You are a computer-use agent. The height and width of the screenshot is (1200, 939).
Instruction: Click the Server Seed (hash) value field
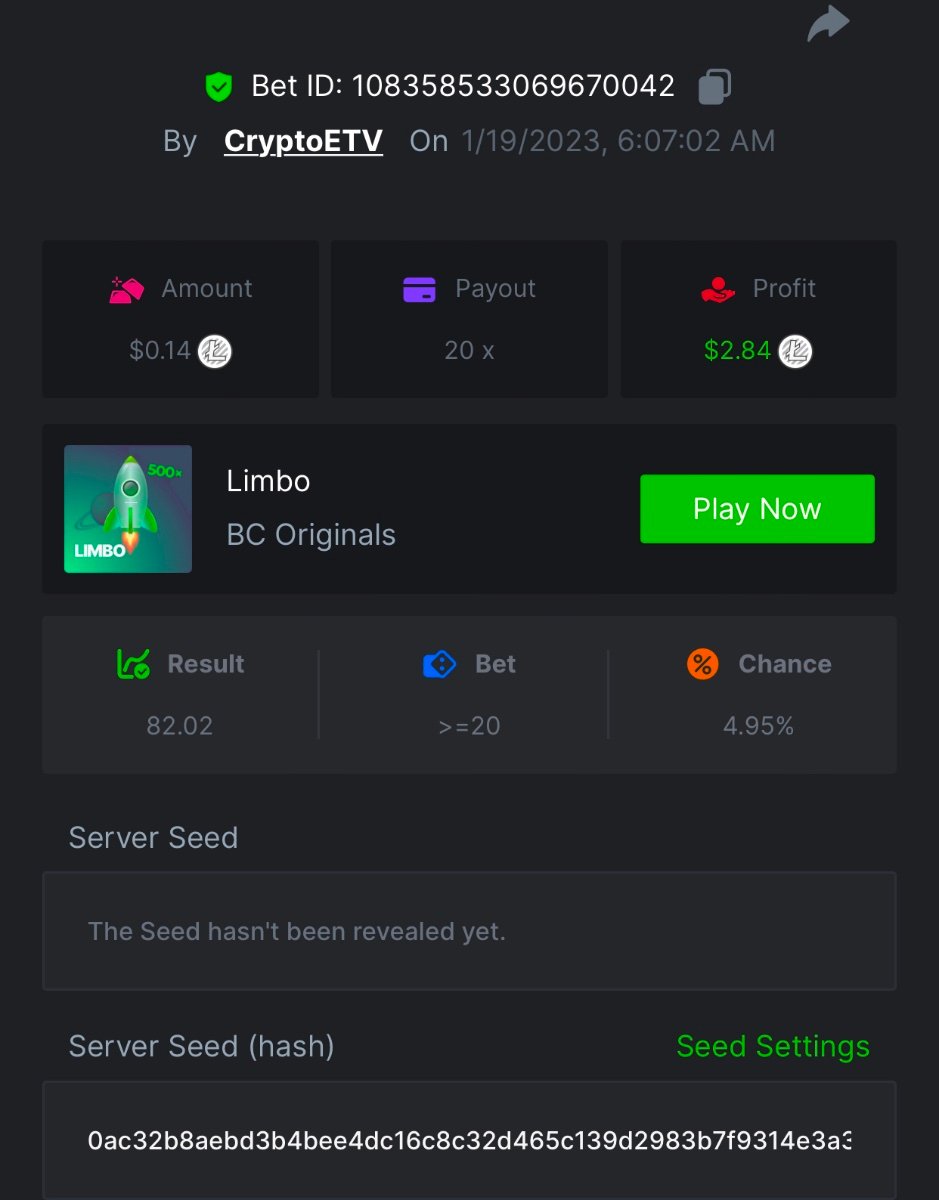[469, 1140]
